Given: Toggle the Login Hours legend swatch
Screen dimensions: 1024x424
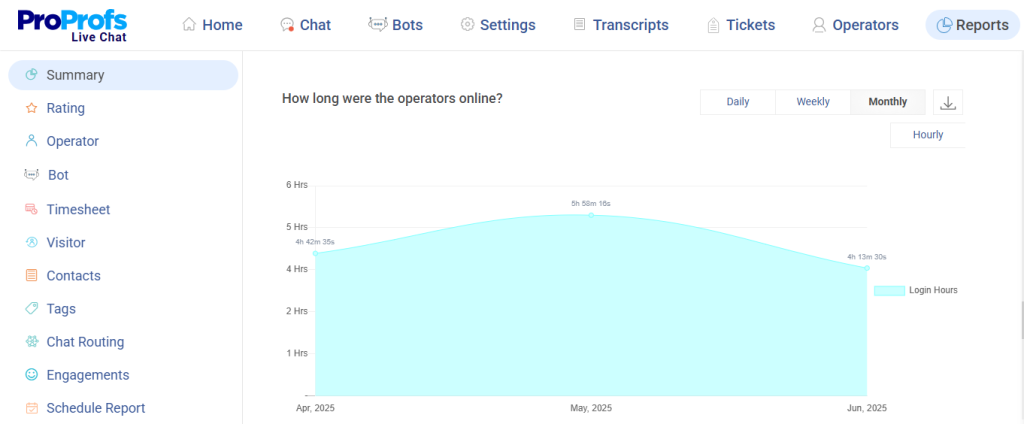Looking at the screenshot, I should pos(889,291).
